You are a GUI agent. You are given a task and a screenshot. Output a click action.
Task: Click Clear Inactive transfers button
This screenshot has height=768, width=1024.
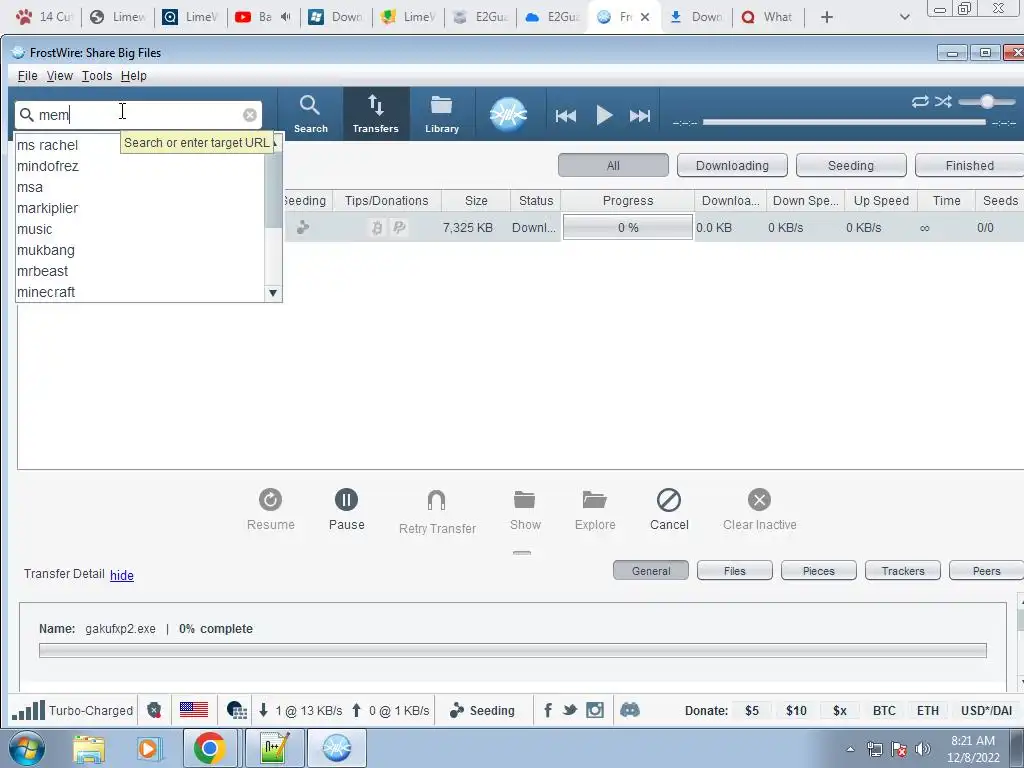point(760,509)
